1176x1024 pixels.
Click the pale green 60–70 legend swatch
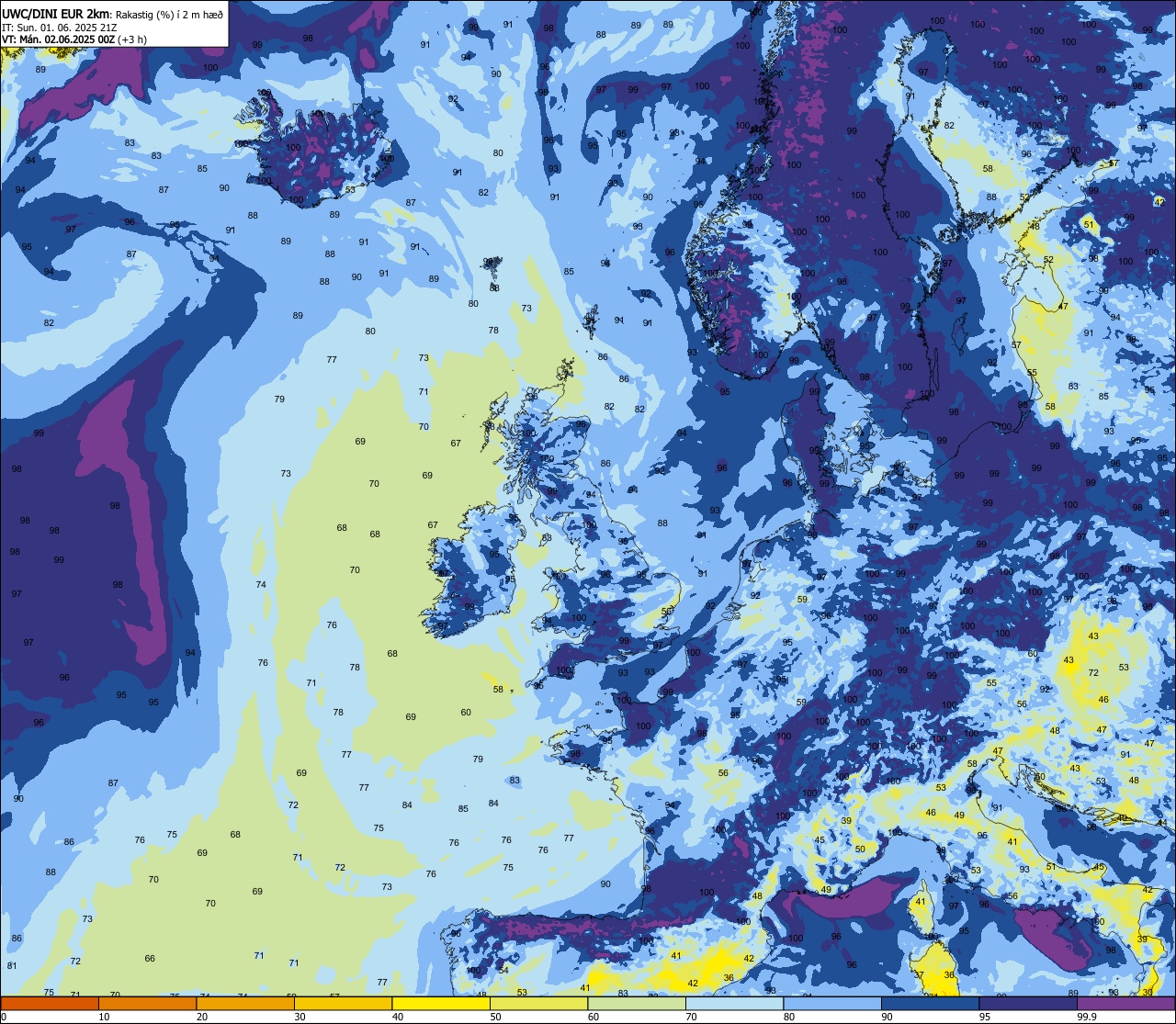click(x=637, y=1004)
